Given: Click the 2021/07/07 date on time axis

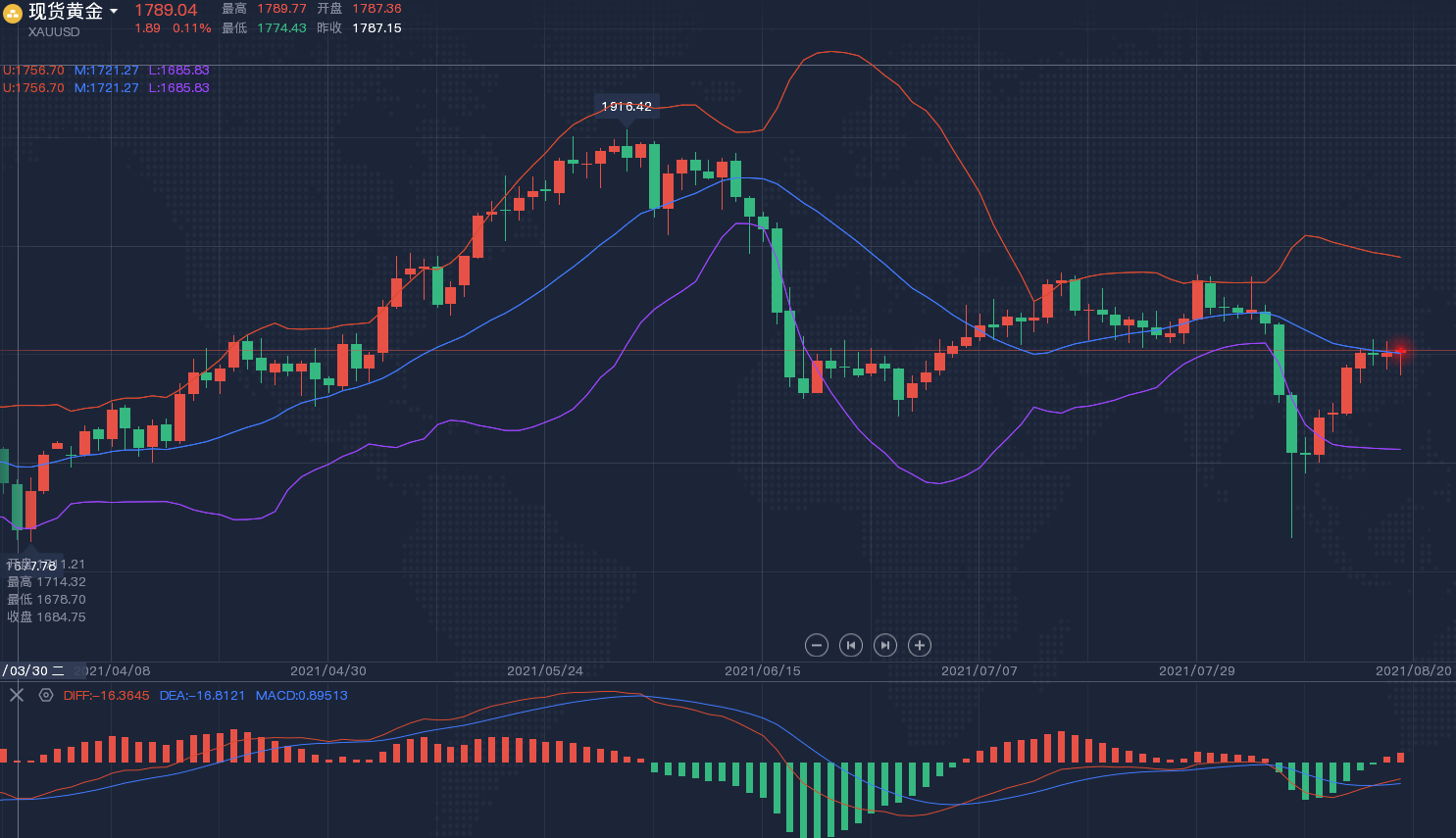Looking at the screenshot, I should (979, 671).
